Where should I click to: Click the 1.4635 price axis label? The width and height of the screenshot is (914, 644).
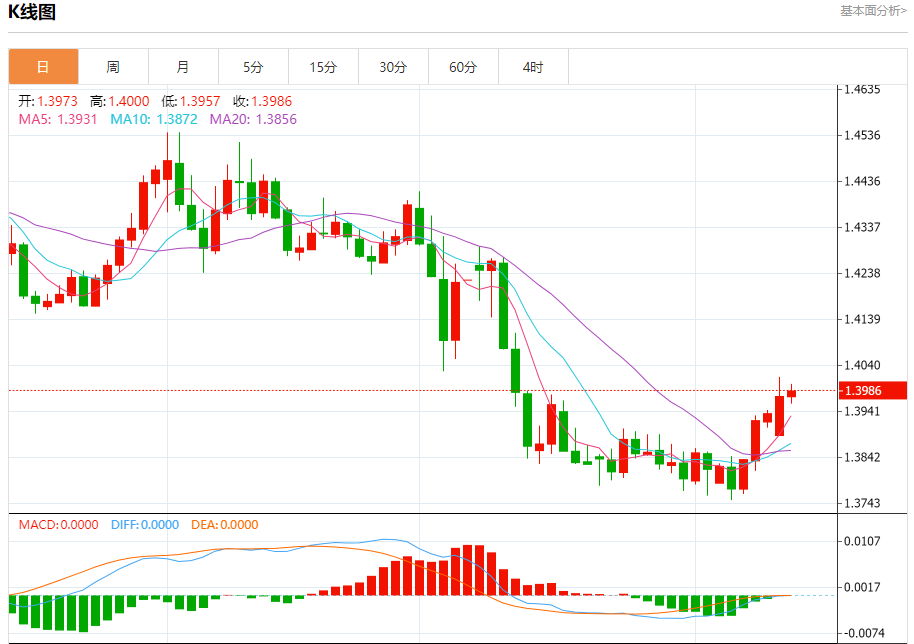[862, 89]
